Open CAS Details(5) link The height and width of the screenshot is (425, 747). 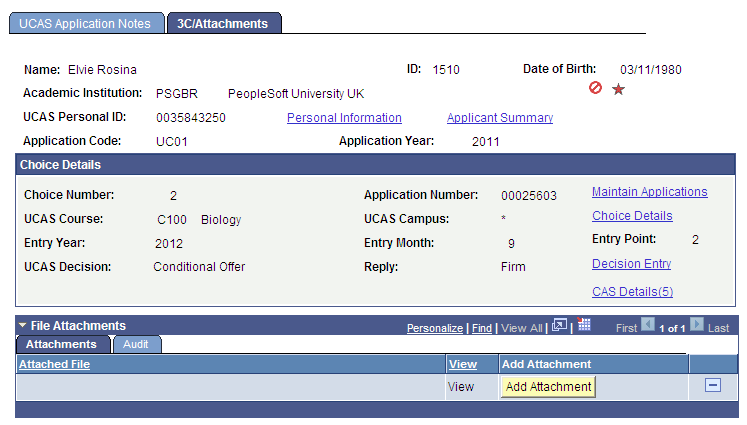tap(632, 292)
